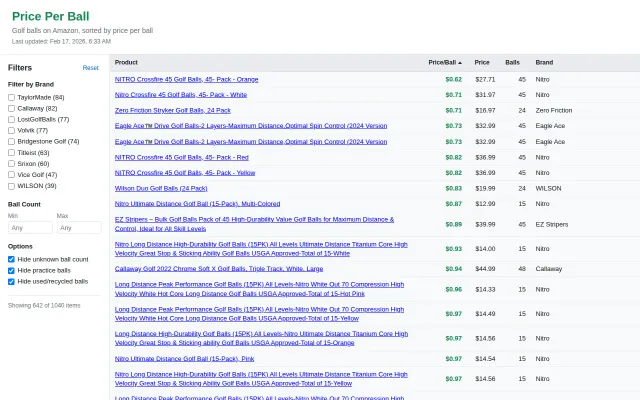Focus the Ball Count Min field
The image size is (640, 400).
pyautogui.click(x=30, y=228)
